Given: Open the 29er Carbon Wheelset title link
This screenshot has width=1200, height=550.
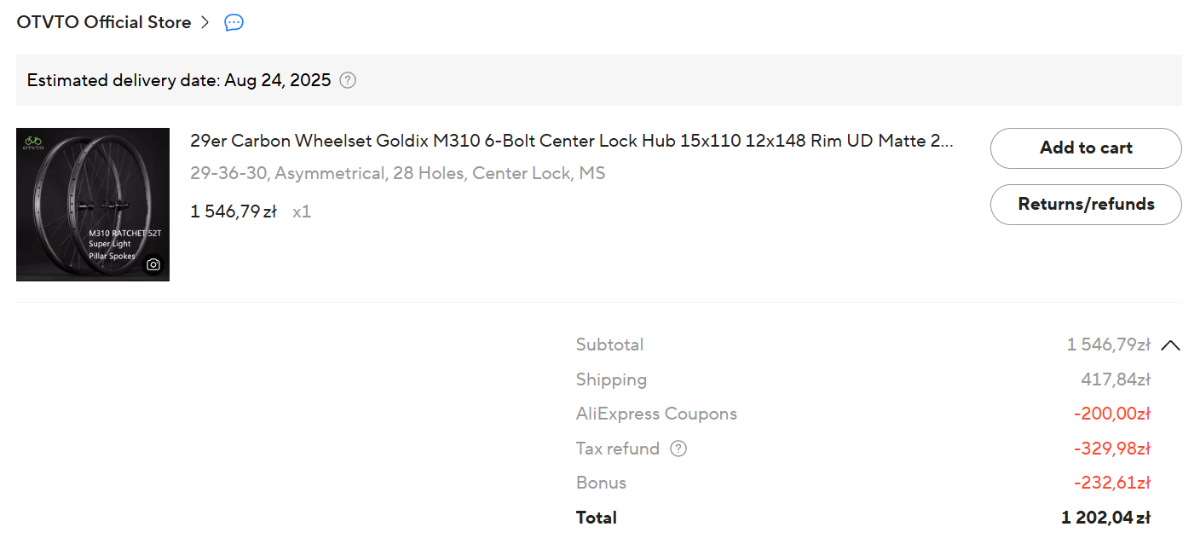Looking at the screenshot, I should pos(571,141).
